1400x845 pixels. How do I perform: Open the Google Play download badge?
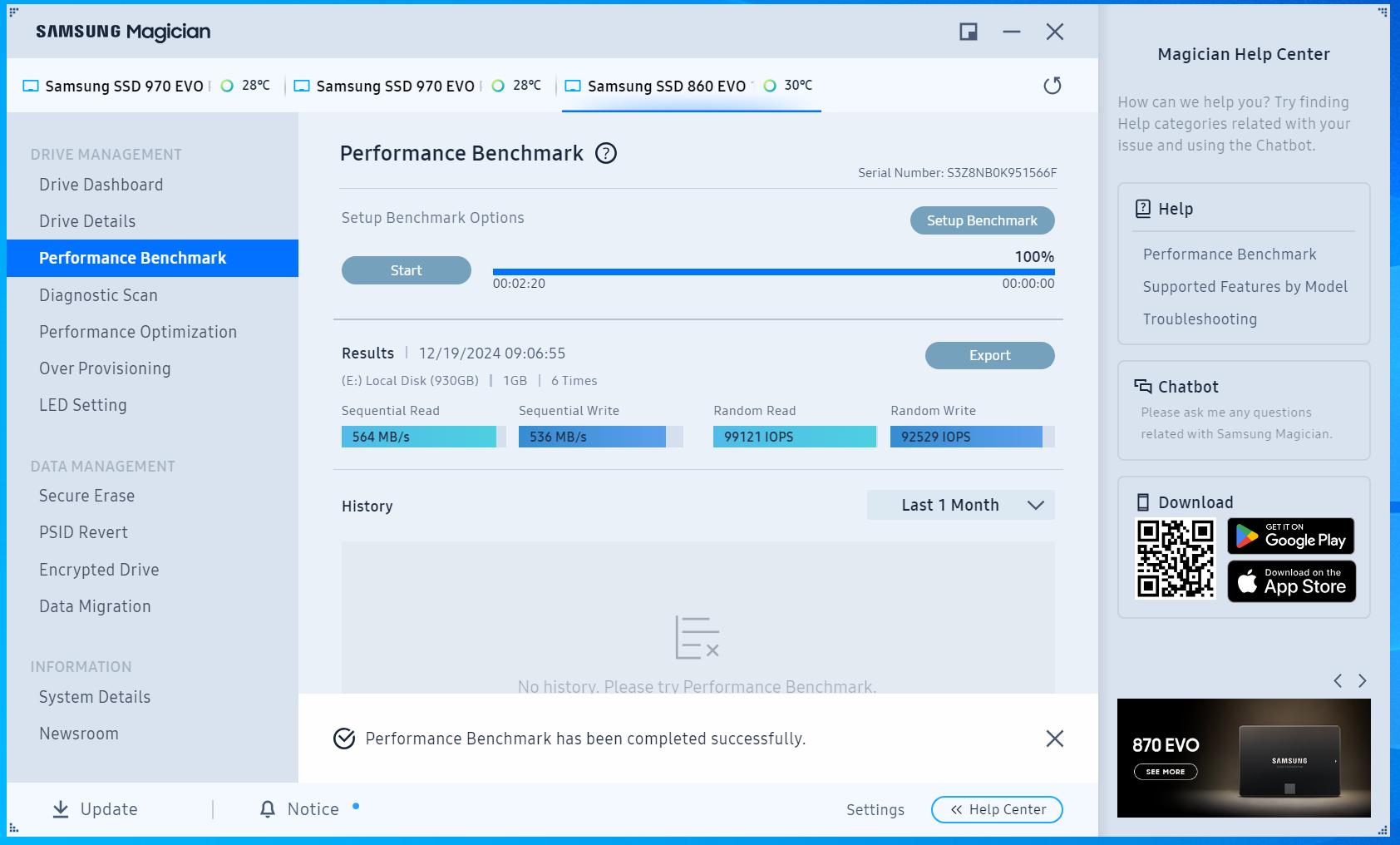click(1291, 536)
